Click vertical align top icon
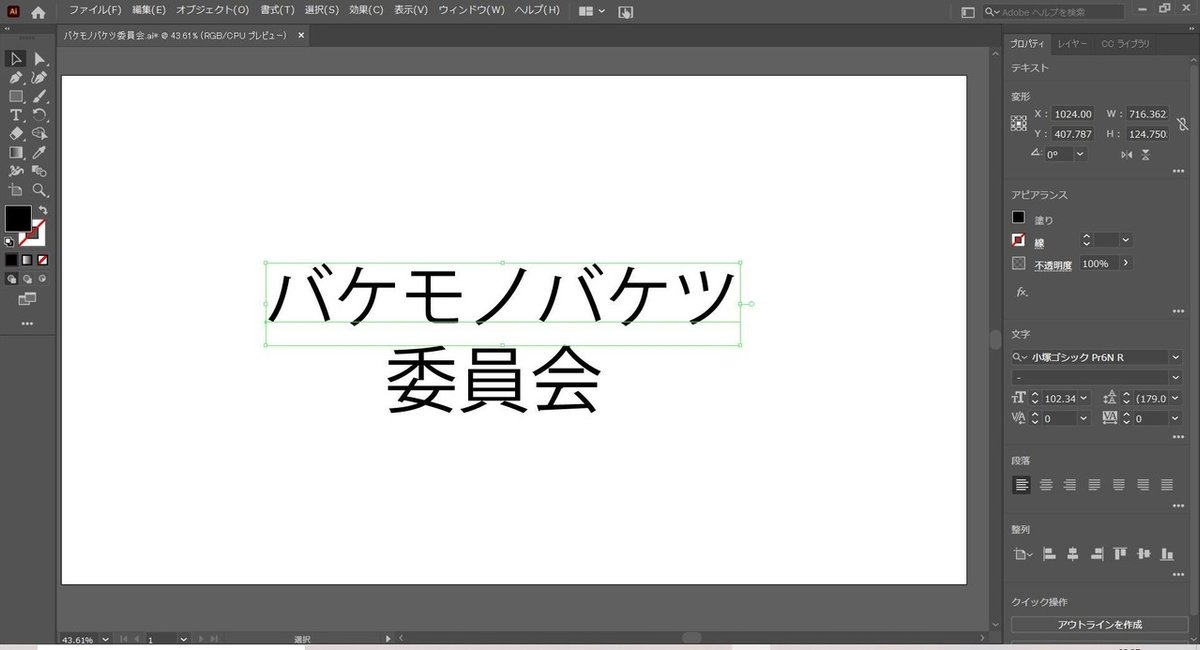Image resolution: width=1200 pixels, height=650 pixels. tap(1120, 553)
